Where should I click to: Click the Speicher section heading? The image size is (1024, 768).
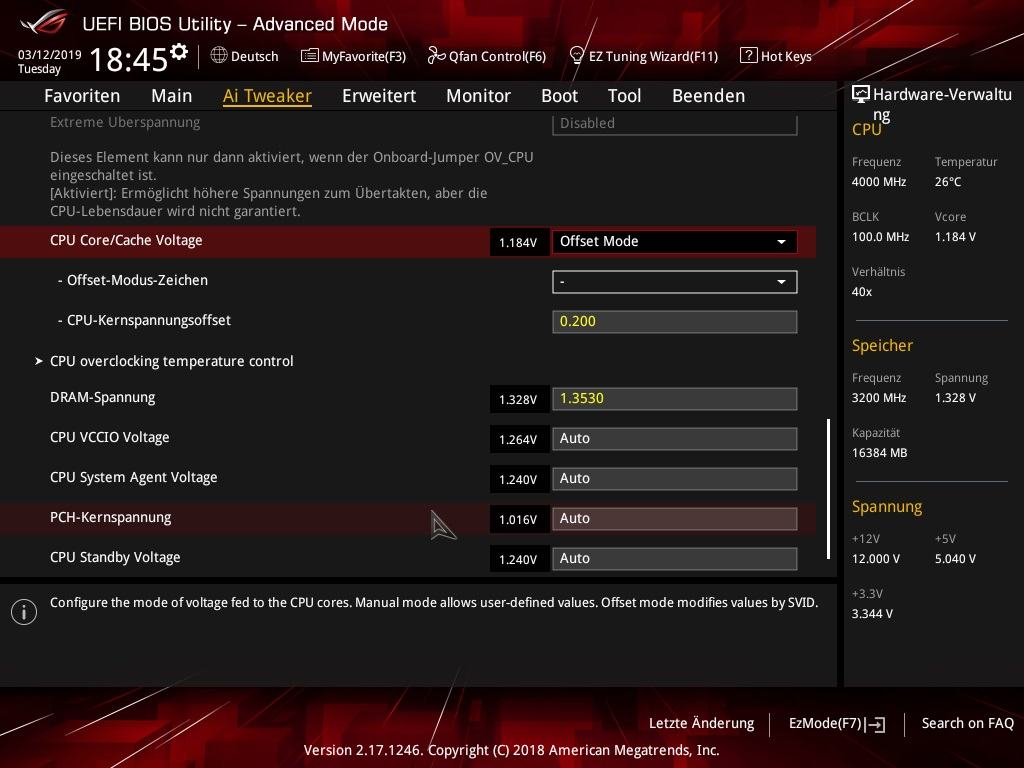tap(882, 345)
